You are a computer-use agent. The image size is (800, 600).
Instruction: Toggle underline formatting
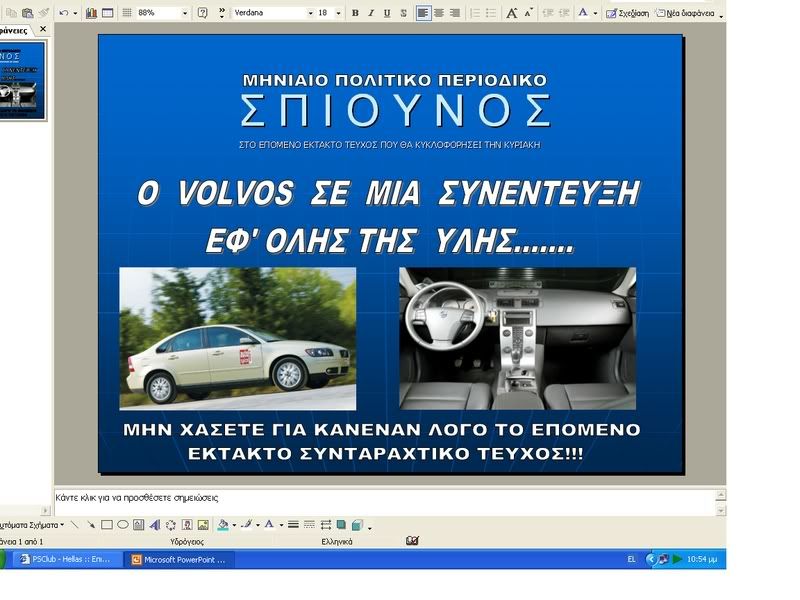[387, 13]
